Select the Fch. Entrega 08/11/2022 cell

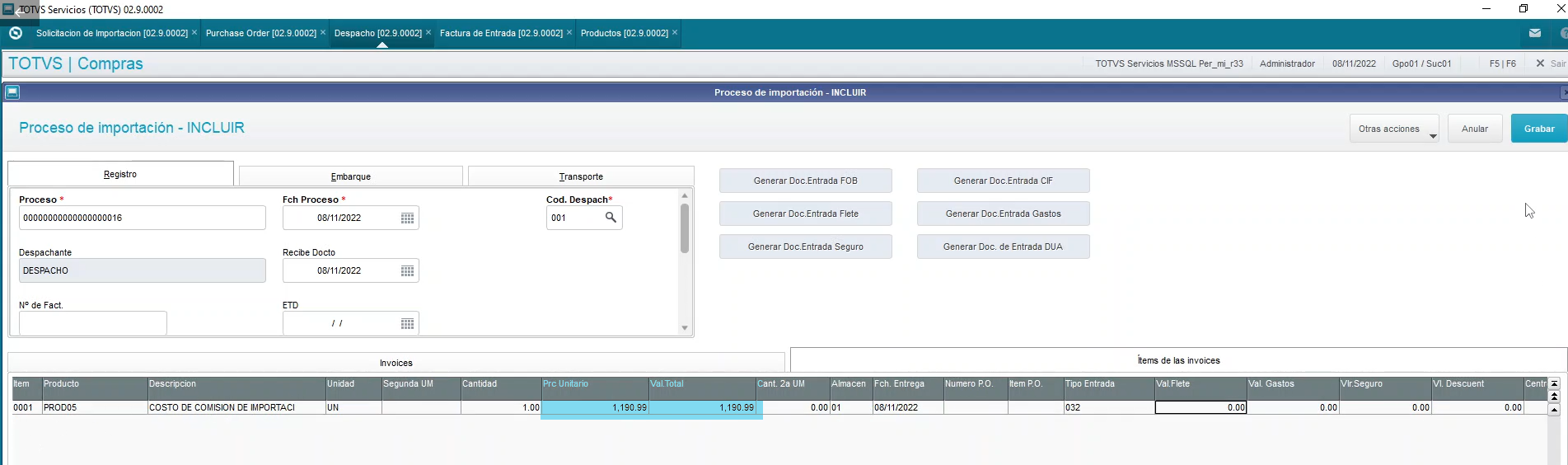click(908, 407)
